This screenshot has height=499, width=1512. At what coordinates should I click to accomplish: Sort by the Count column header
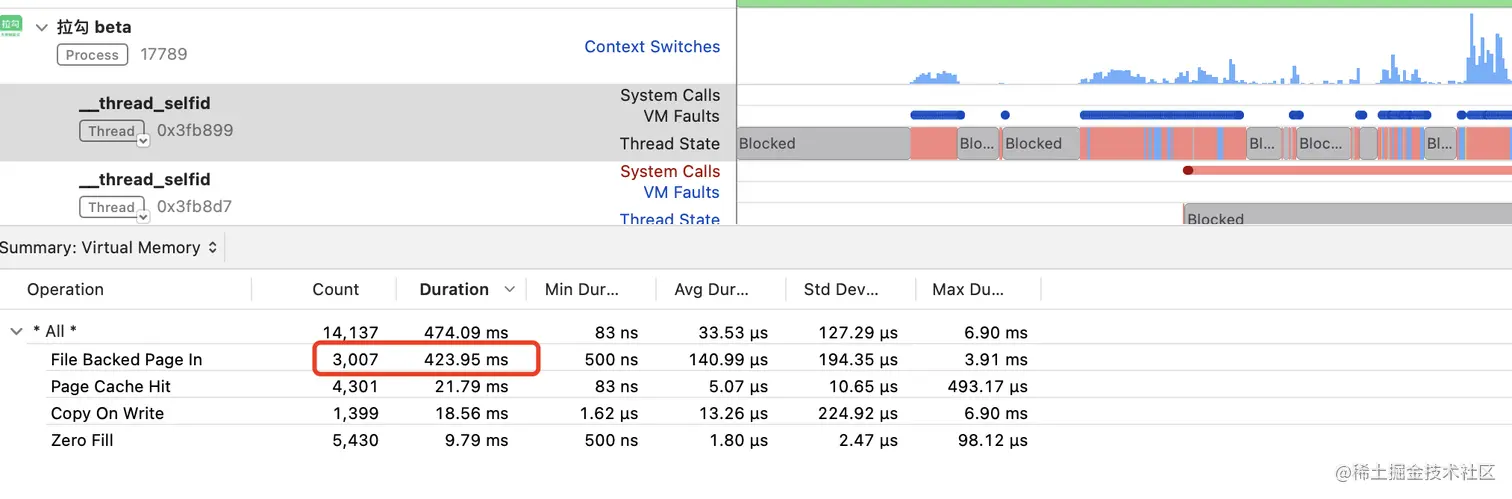point(336,289)
